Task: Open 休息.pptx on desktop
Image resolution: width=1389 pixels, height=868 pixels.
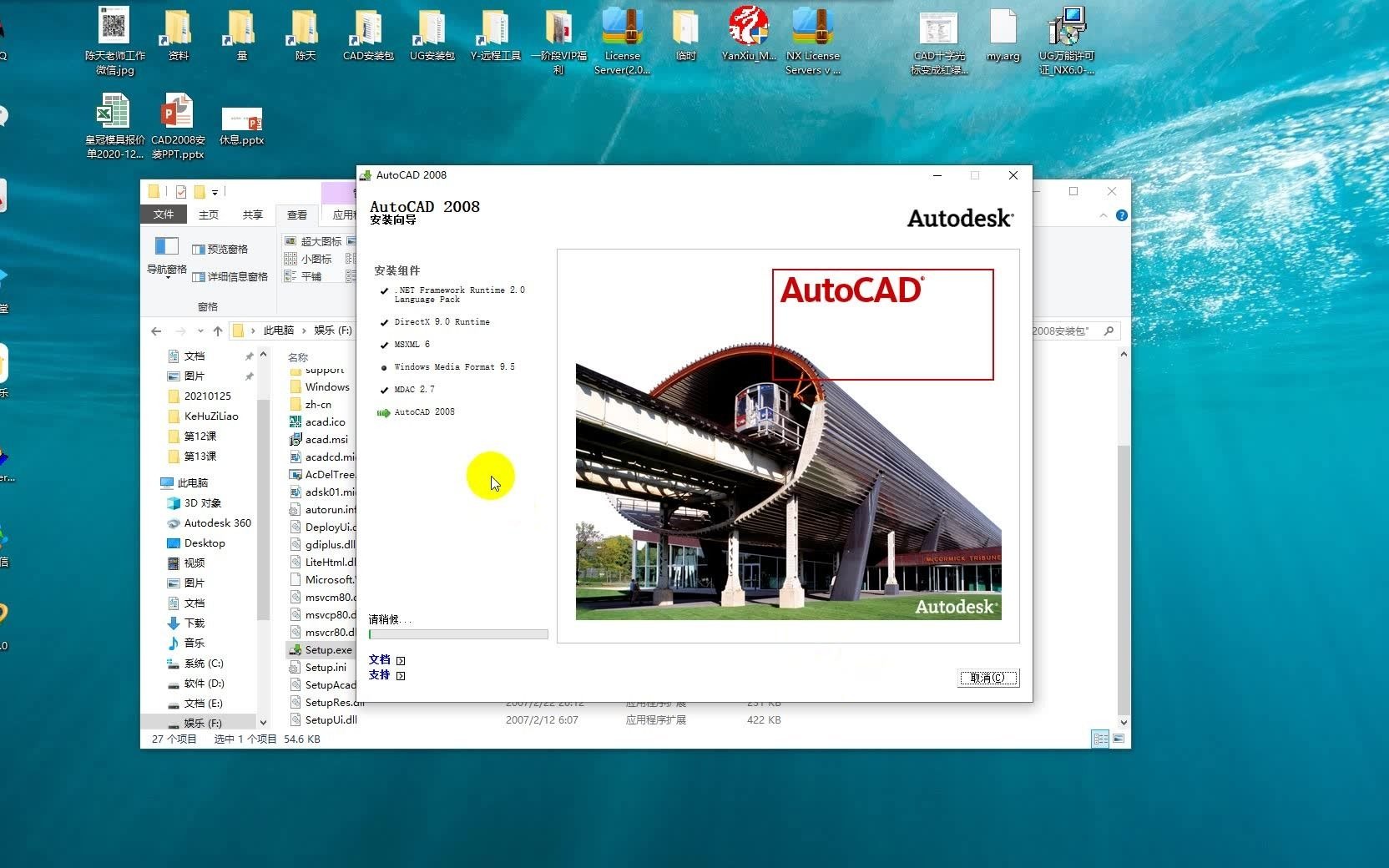Action: click(241, 127)
